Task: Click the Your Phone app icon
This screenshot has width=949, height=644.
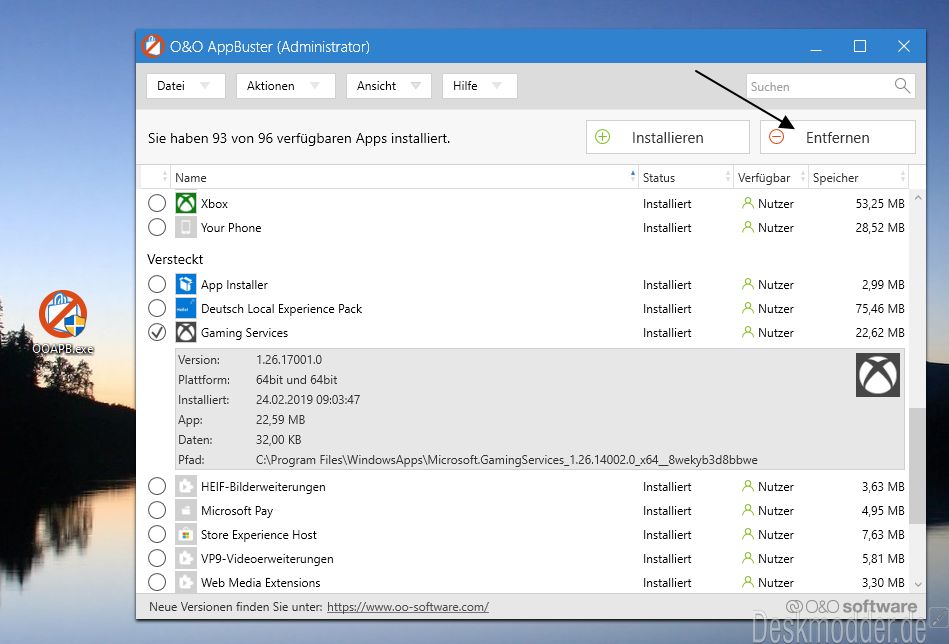Action: pyautogui.click(x=186, y=227)
